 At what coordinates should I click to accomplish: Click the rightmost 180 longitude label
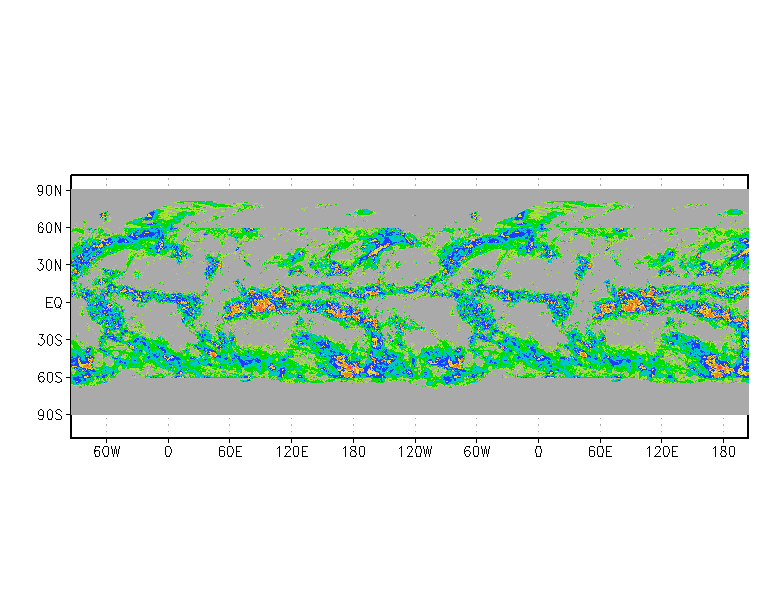[x=724, y=452]
